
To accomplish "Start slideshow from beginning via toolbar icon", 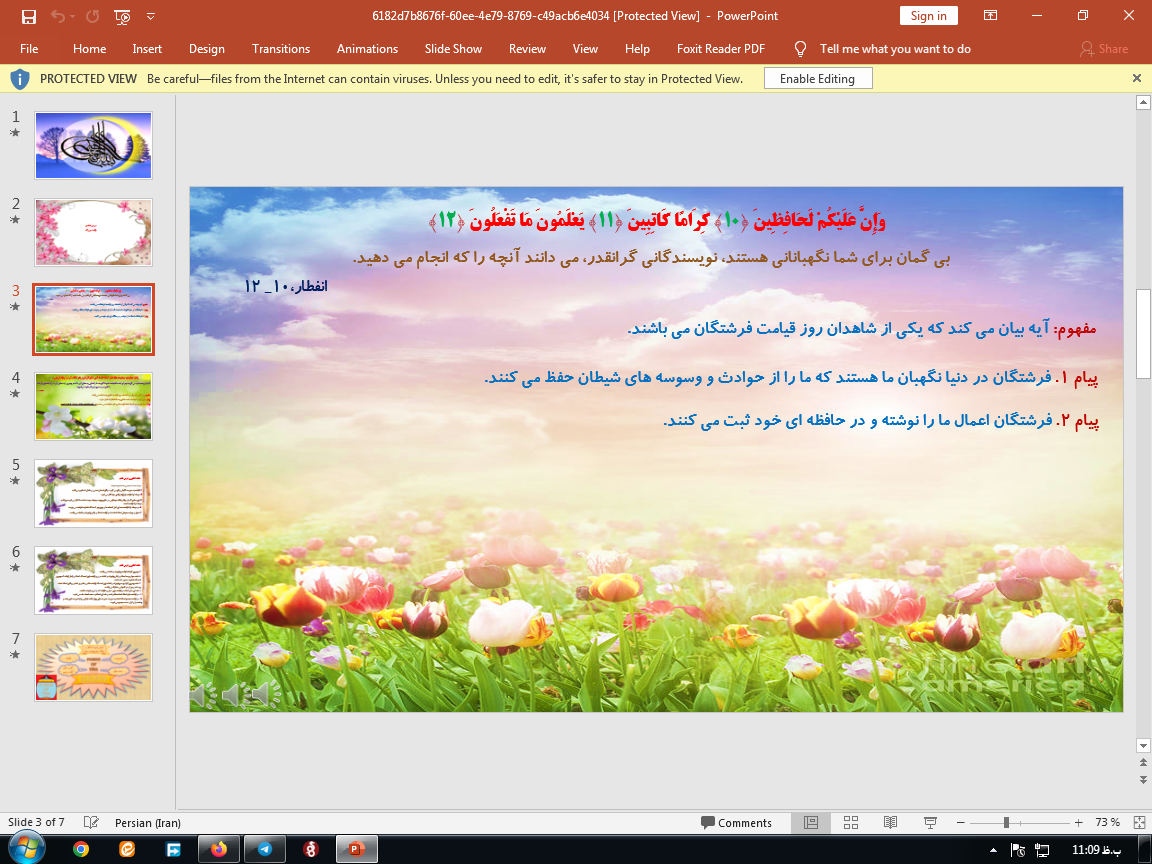I will pyautogui.click(x=122, y=16).
